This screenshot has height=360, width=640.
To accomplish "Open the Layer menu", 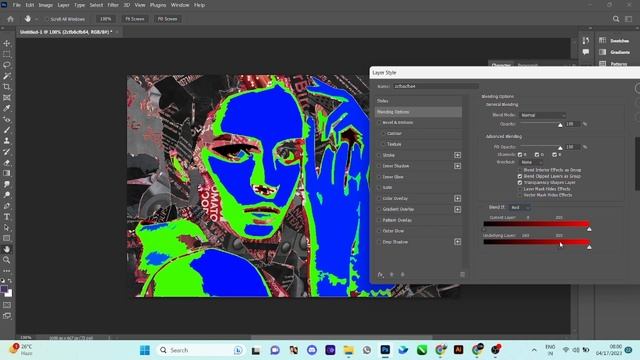I will click(63, 5).
